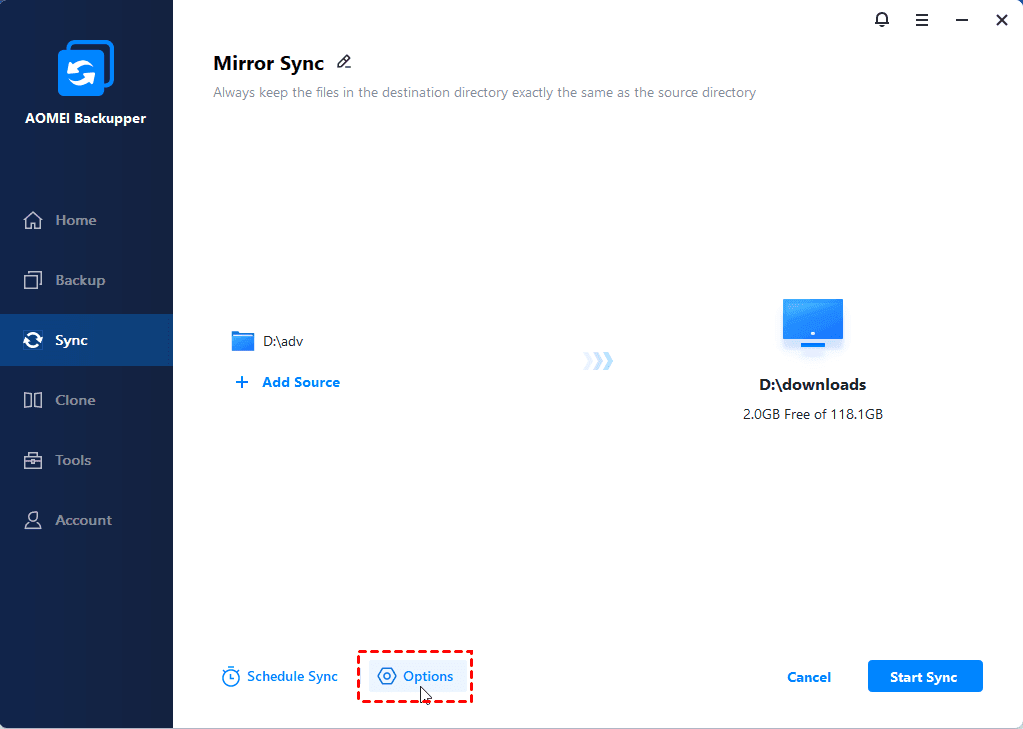This screenshot has width=1023, height=729.
Task: Click the Add Source link
Action: (x=301, y=382)
